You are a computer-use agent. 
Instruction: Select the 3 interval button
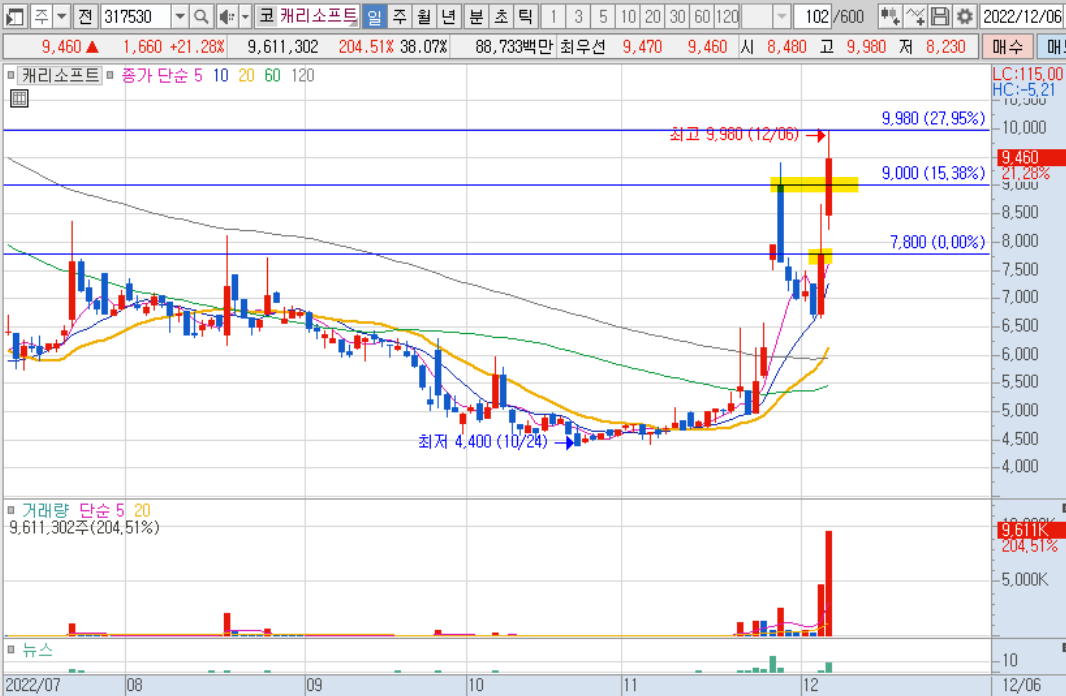pyautogui.click(x=578, y=16)
